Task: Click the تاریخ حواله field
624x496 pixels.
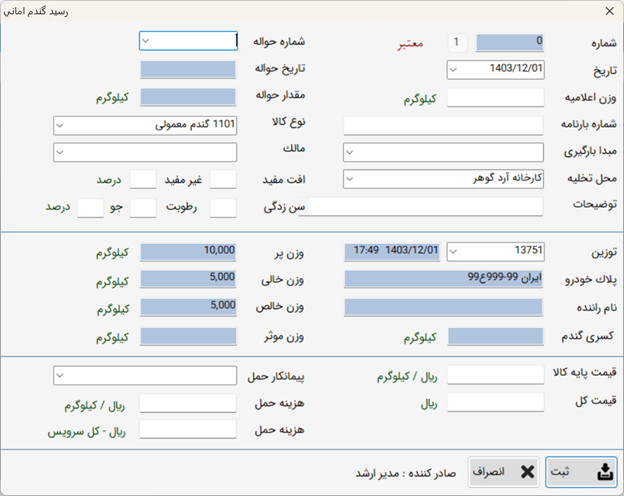Action: tap(188, 70)
